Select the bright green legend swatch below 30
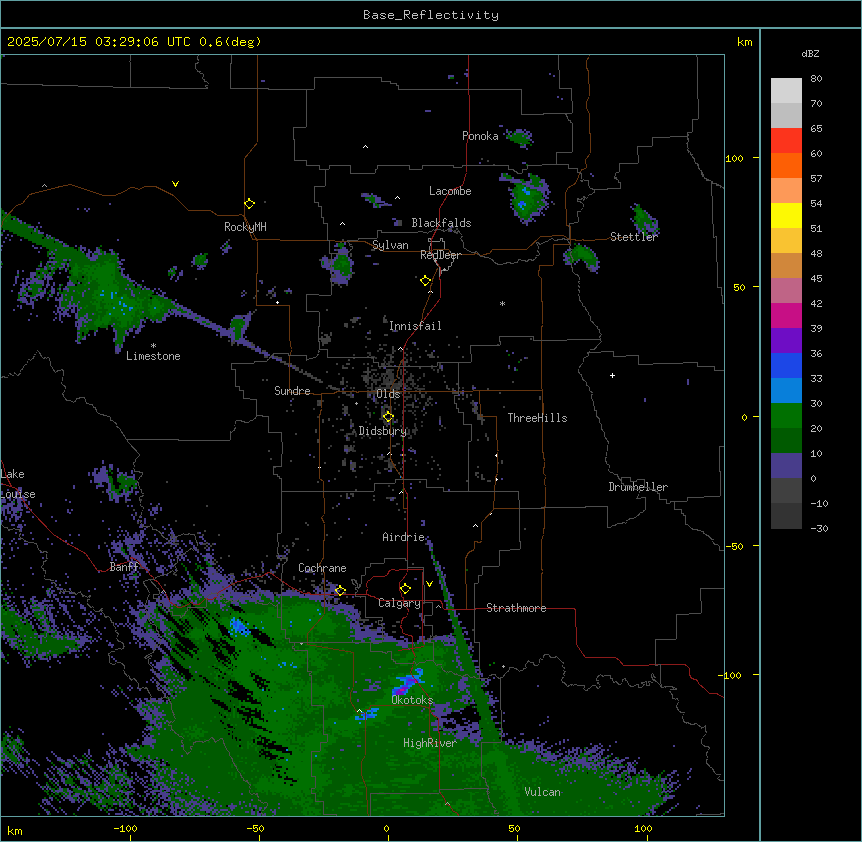862x842 pixels. (786, 416)
